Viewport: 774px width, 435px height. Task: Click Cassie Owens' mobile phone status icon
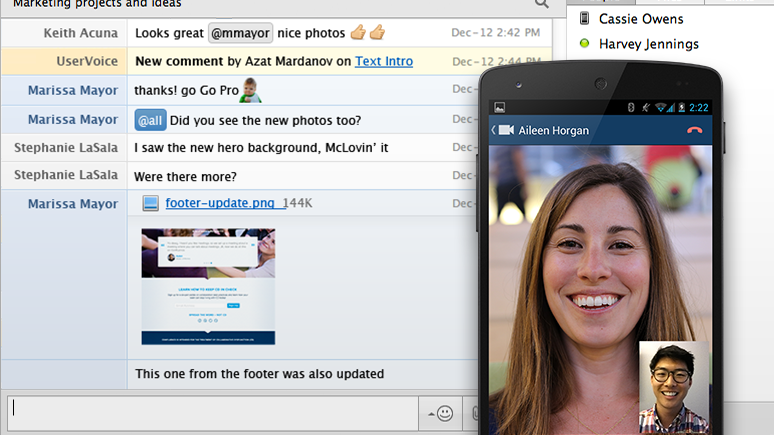point(585,18)
